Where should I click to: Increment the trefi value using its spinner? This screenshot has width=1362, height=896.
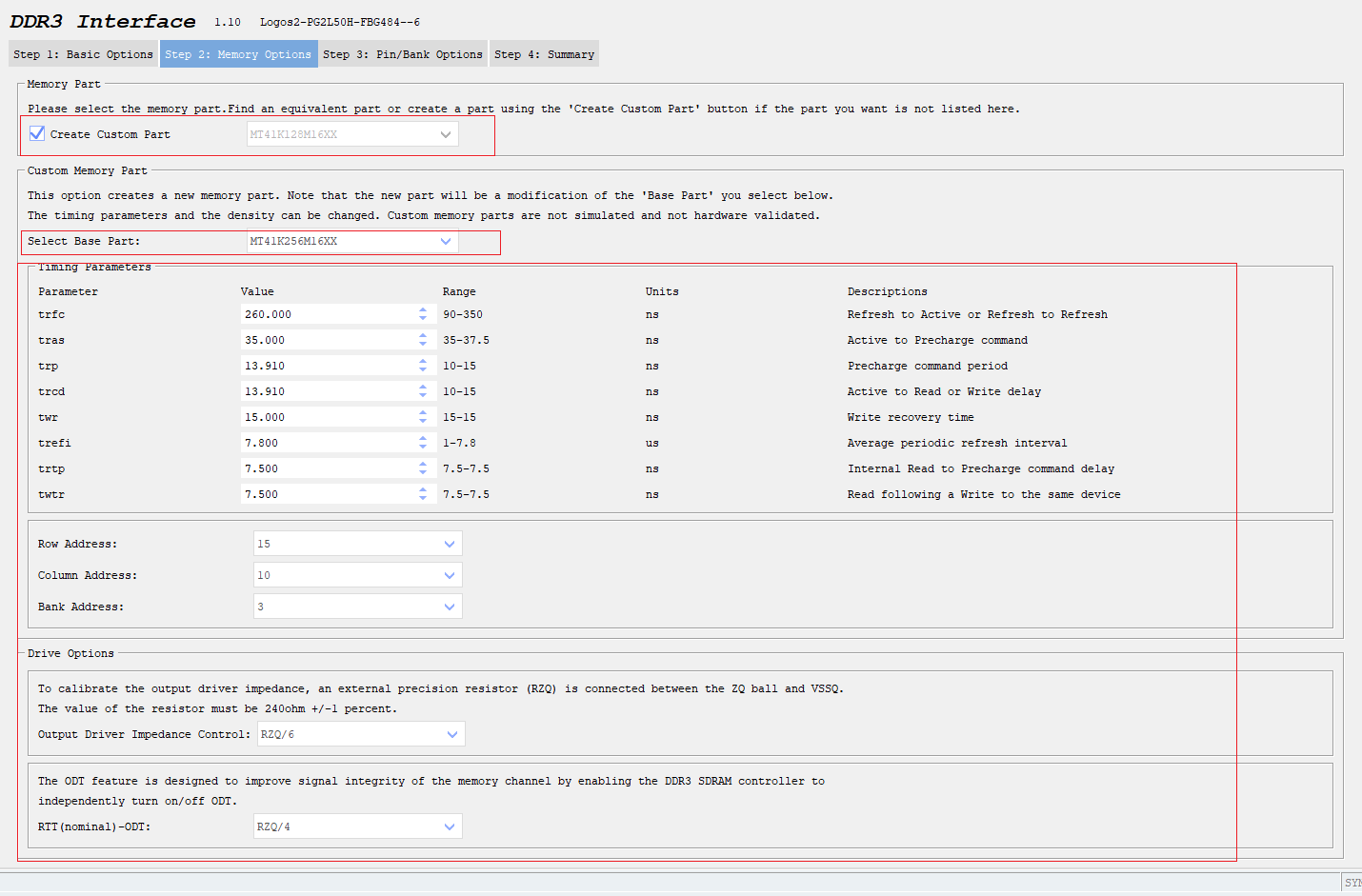(x=423, y=438)
